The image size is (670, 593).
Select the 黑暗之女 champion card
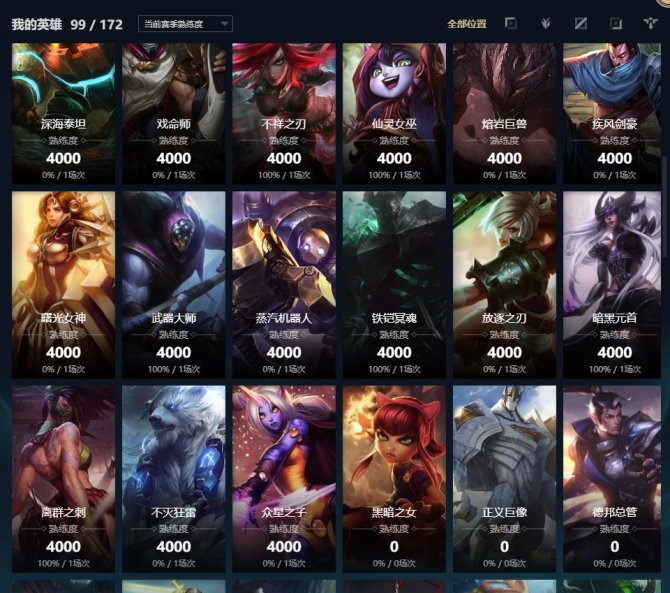pos(394,479)
